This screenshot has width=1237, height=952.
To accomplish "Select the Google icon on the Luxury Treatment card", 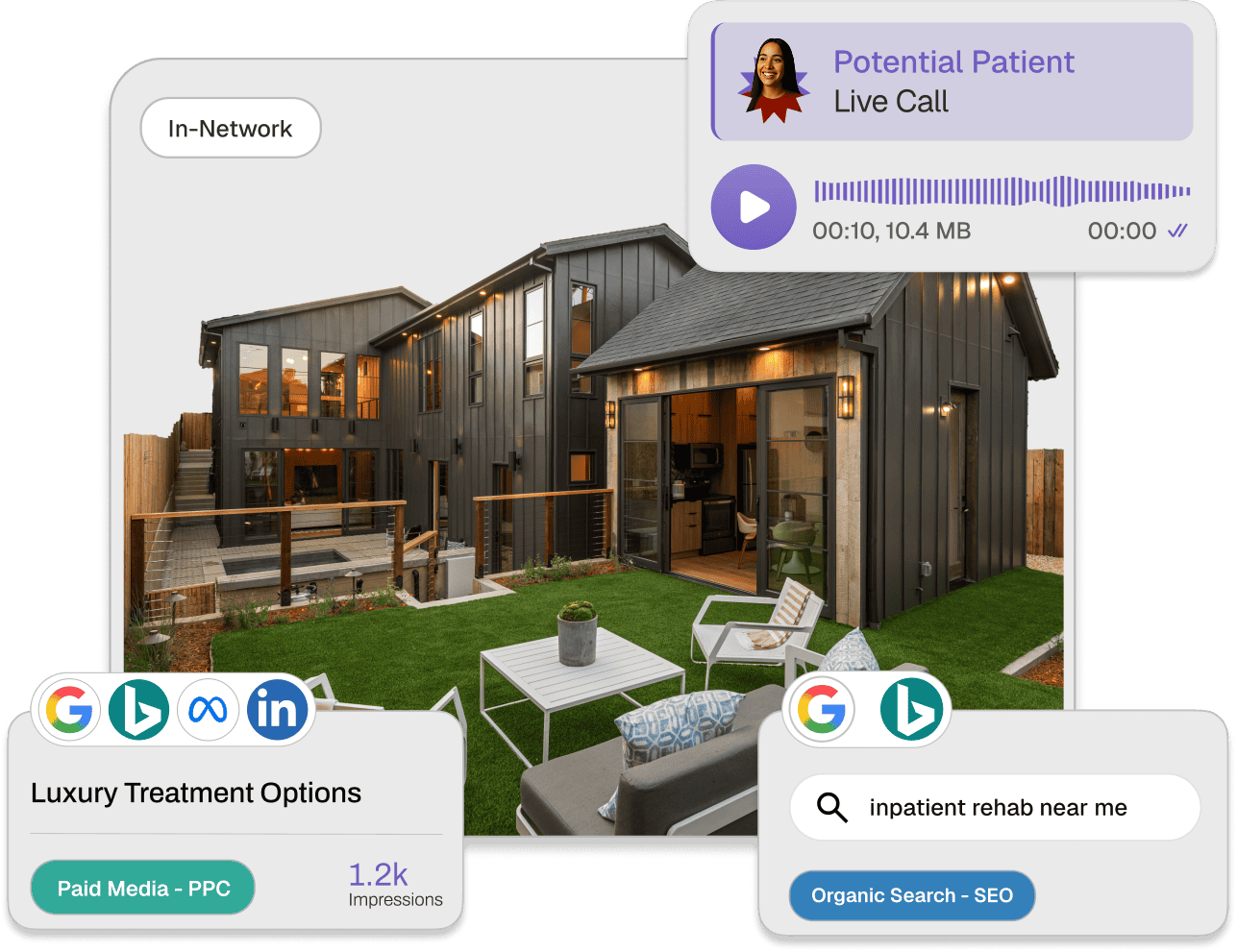I will pos(70,709).
